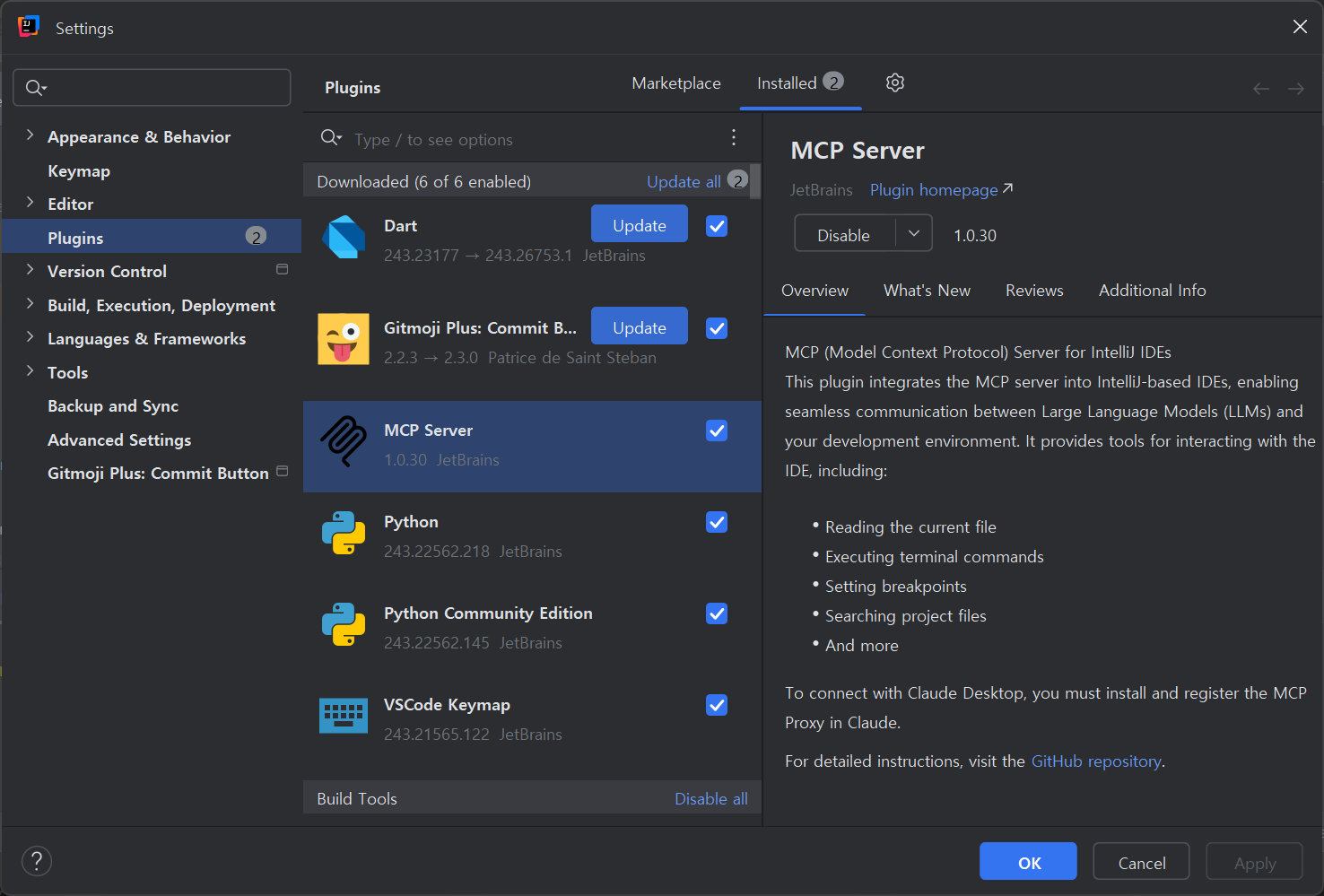1324x896 pixels.
Task: Open the Plugin homepage link
Action: (x=941, y=189)
